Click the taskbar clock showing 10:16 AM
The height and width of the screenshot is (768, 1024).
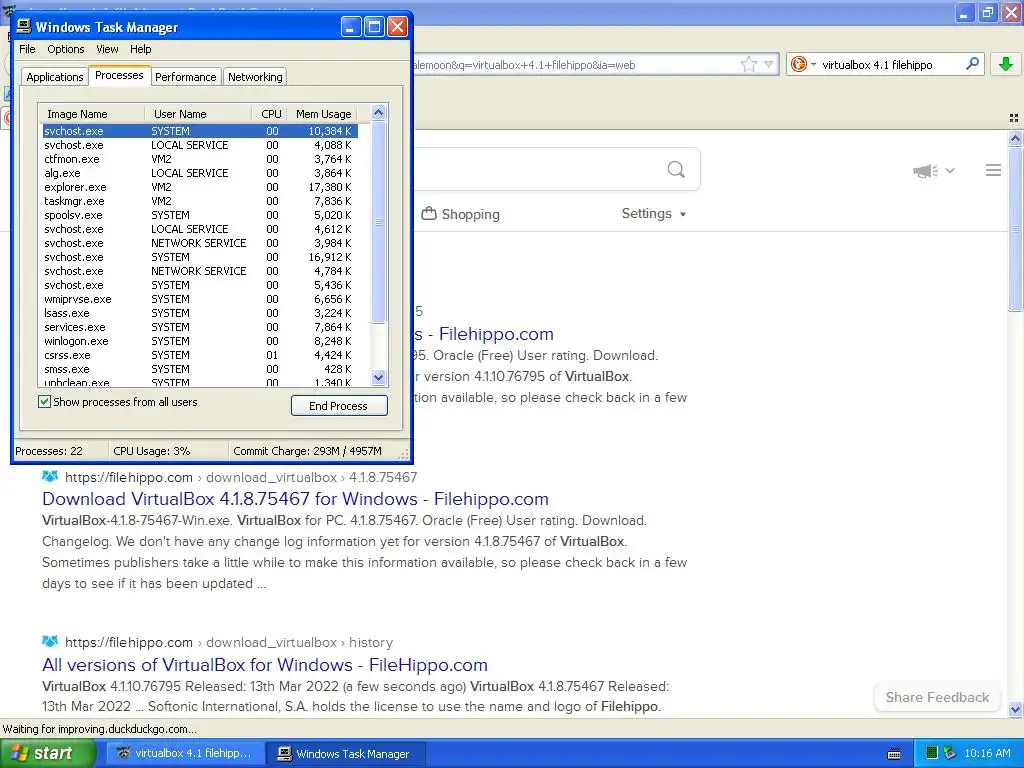(x=987, y=754)
